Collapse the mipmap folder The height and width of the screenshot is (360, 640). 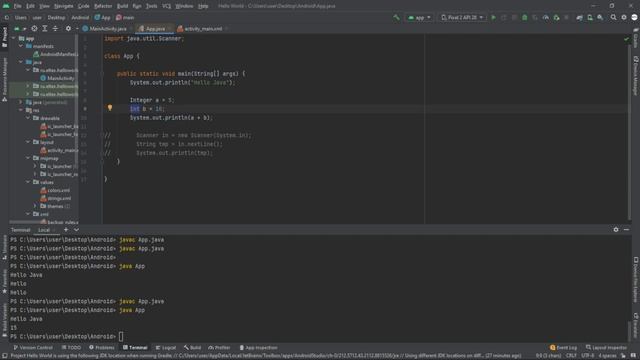pos(28,158)
